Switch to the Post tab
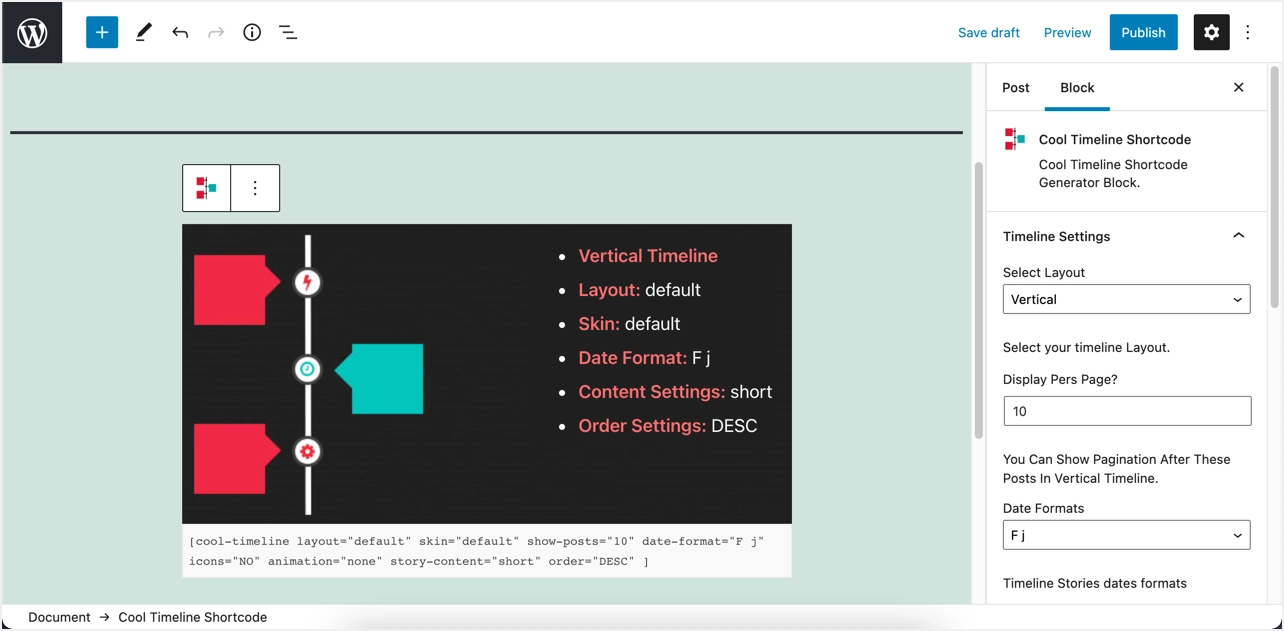The width and height of the screenshot is (1284, 631). tap(1016, 87)
